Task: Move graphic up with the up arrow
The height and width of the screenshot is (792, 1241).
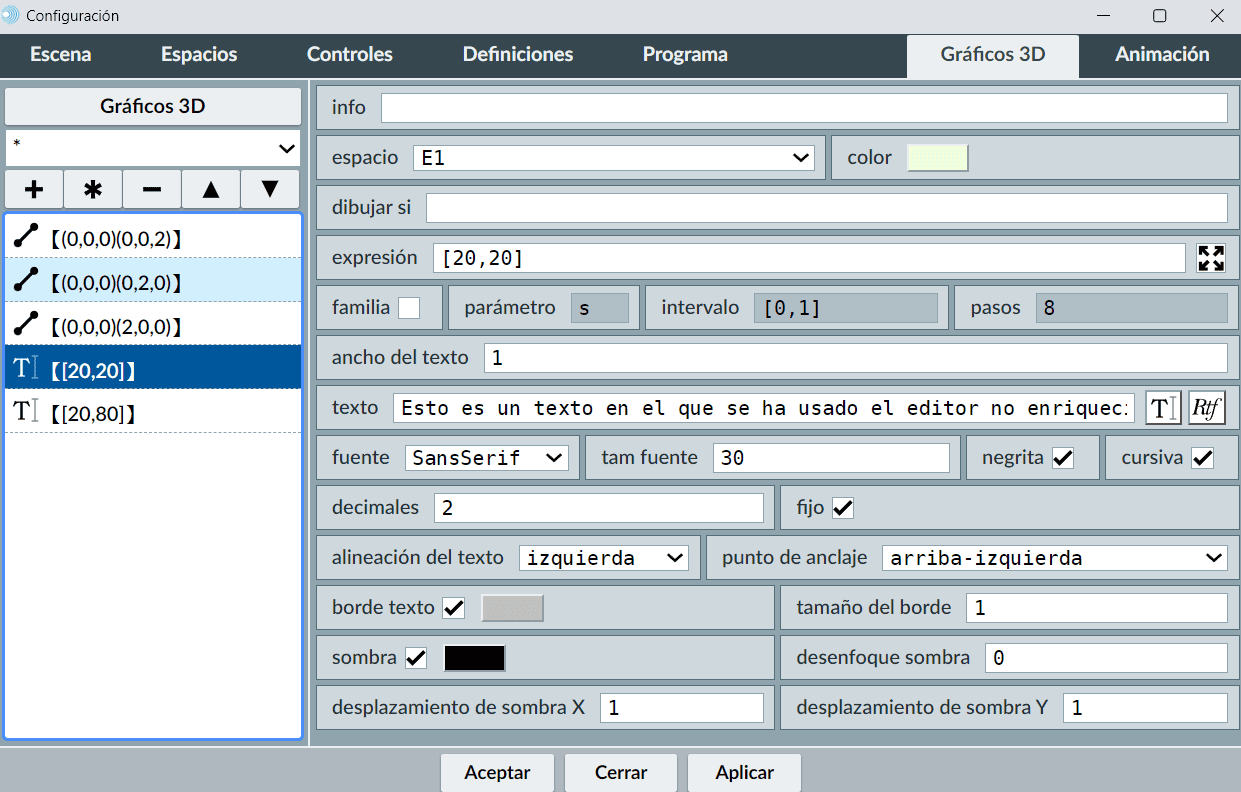Action: point(211,189)
